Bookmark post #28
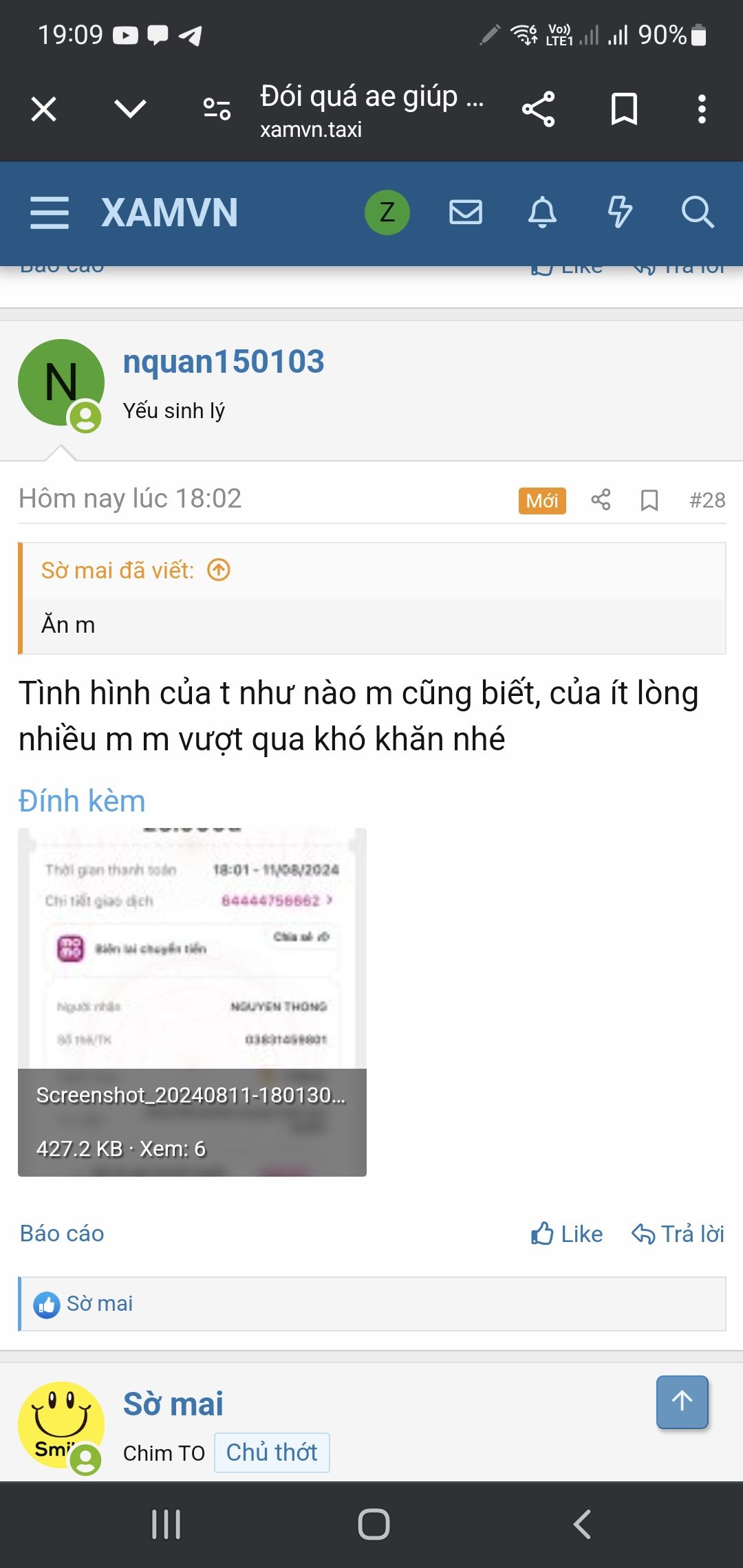The height and width of the screenshot is (1568, 743). (649, 500)
